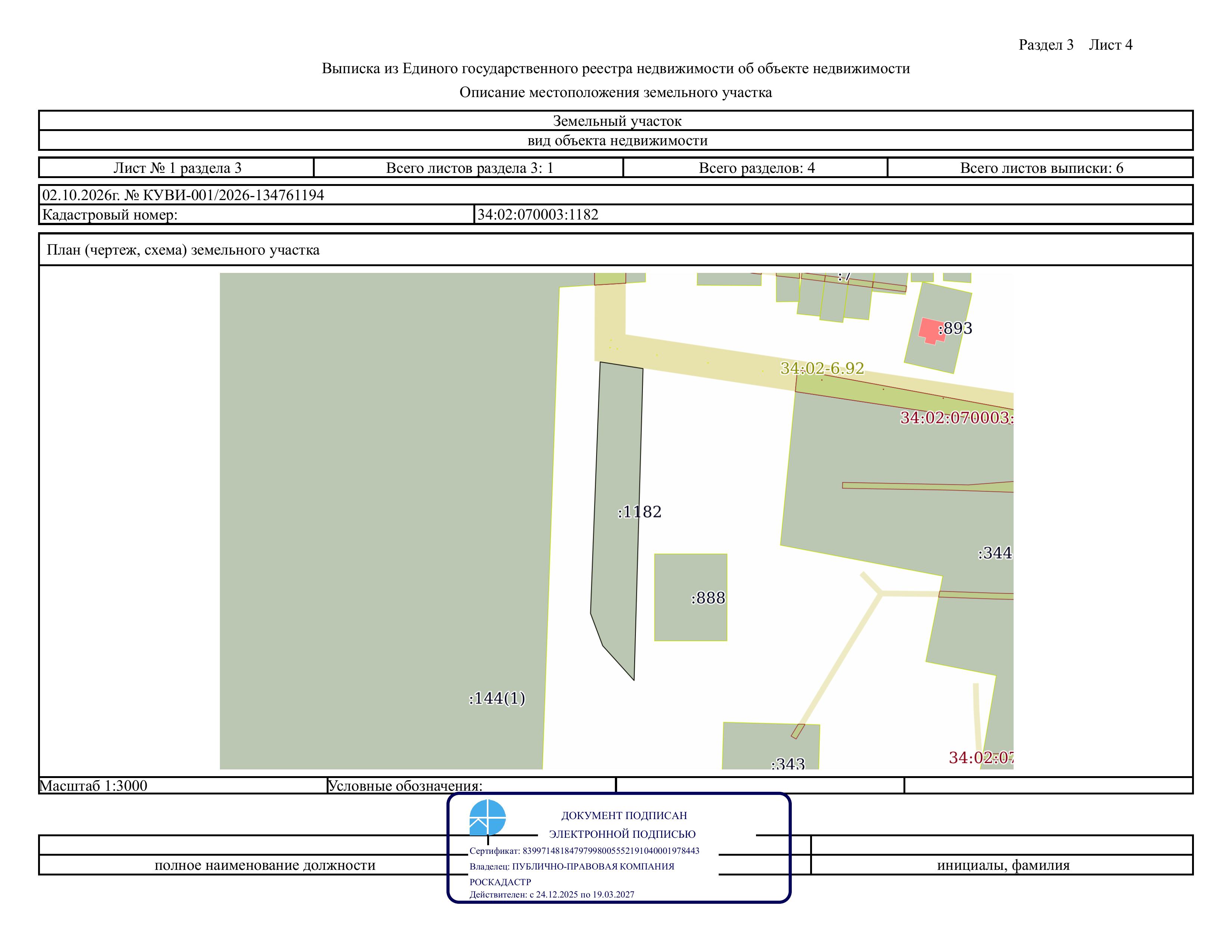Click parcel label :1182 on the map
The width and height of the screenshot is (1232, 952).
coord(639,511)
